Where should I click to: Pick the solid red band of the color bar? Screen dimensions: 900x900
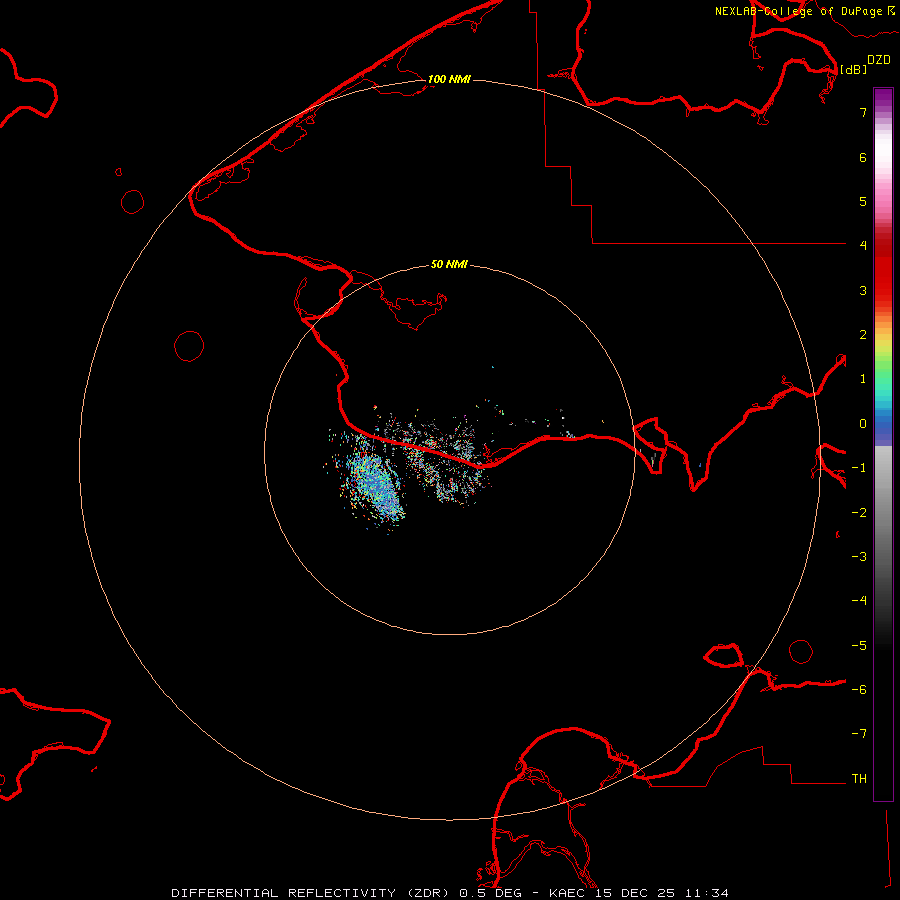[883, 270]
